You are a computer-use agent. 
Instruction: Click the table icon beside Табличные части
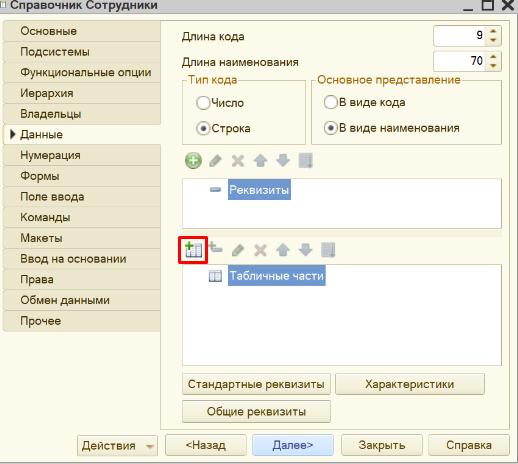pyautogui.click(x=215, y=276)
